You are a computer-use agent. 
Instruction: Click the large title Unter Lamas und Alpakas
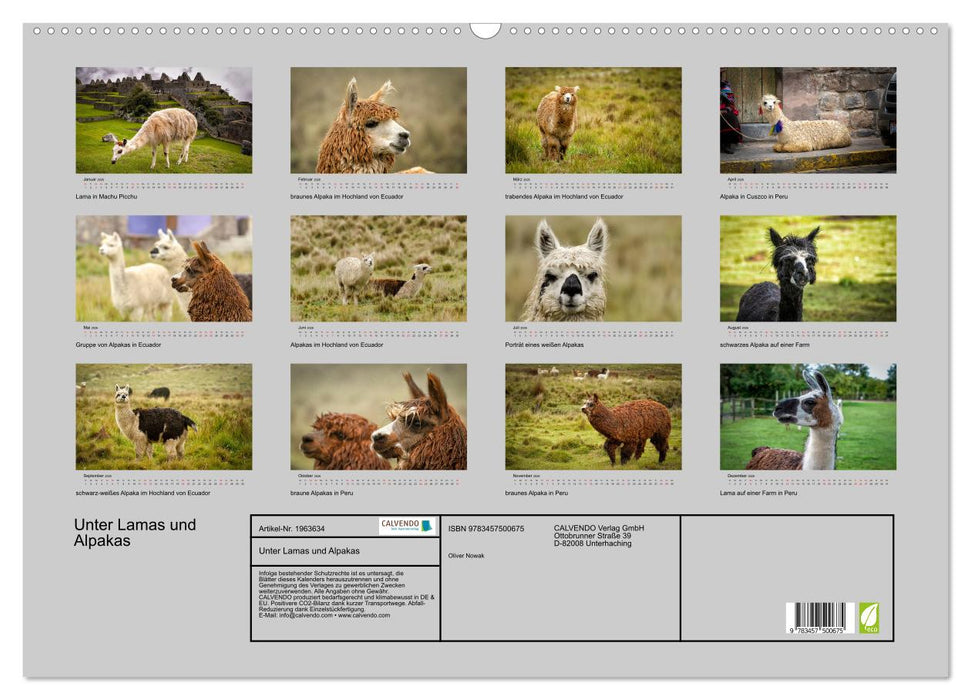click(135, 532)
